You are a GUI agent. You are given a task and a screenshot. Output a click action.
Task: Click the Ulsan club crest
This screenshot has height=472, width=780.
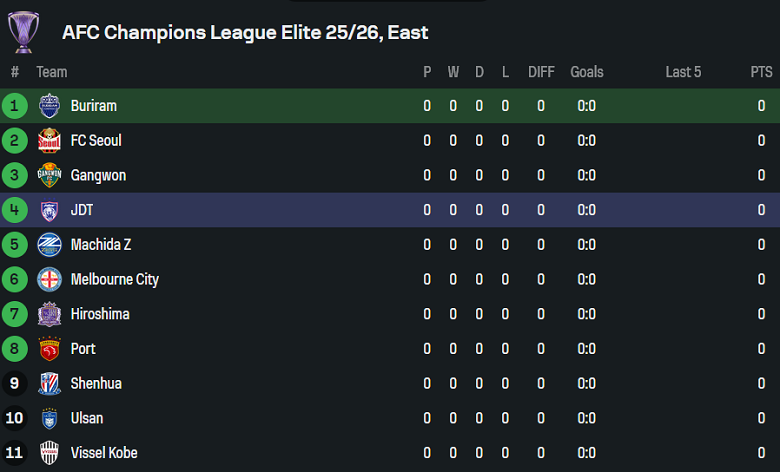pos(49,418)
